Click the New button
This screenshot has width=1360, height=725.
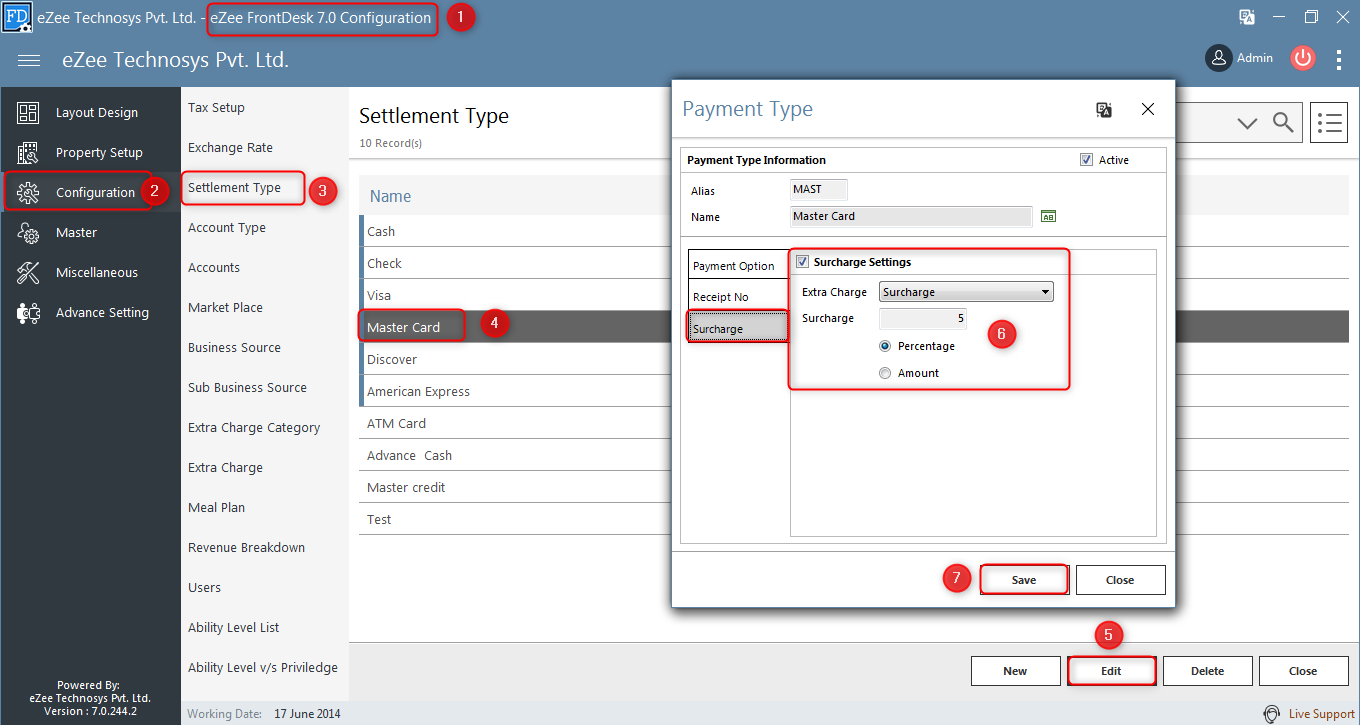click(1015, 671)
